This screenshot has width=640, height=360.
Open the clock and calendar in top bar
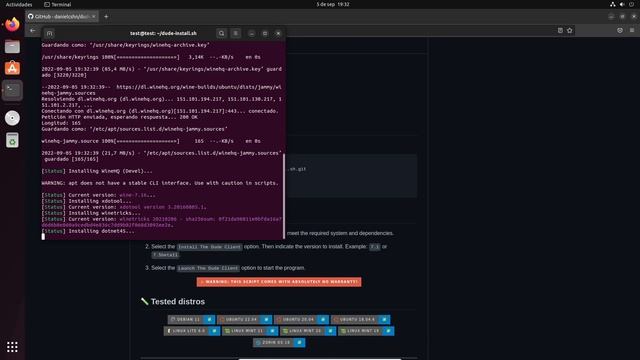[x=333, y=4]
